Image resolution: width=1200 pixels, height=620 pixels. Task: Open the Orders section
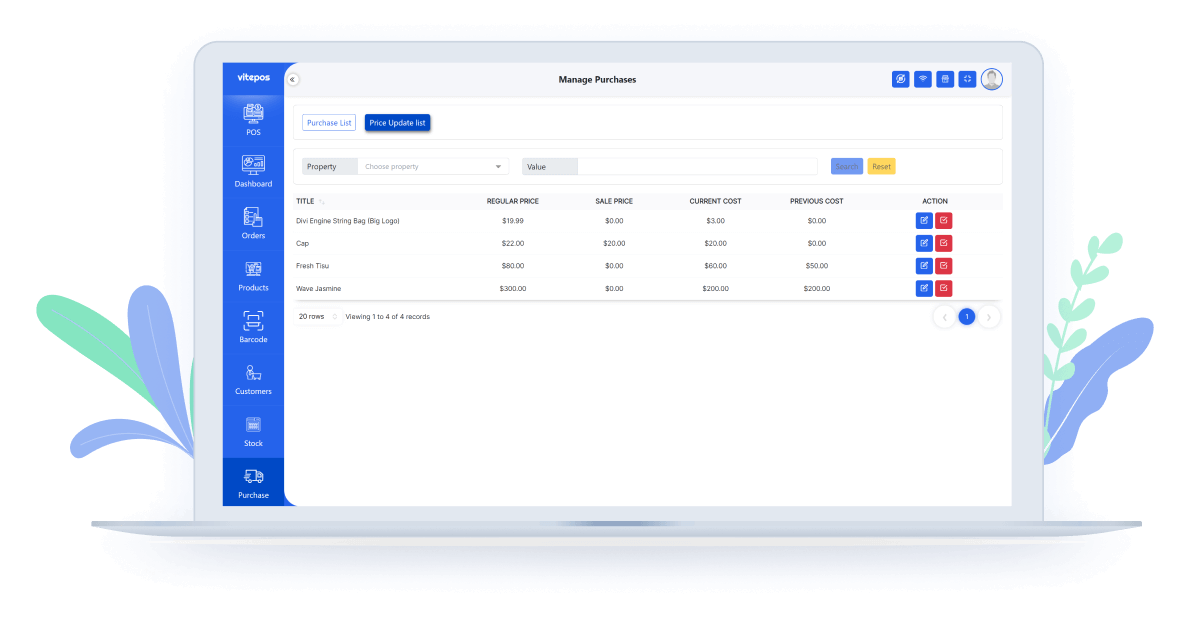point(253,223)
